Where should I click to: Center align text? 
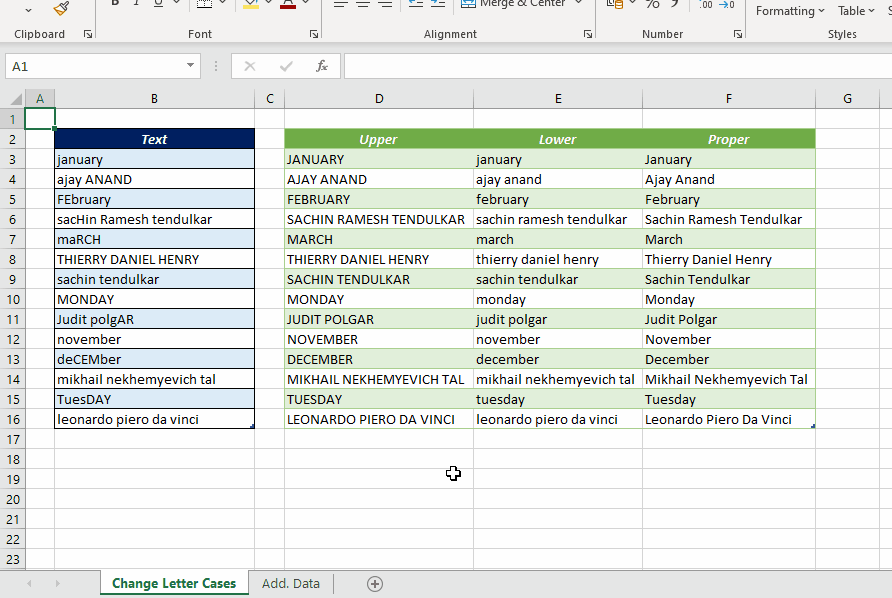pyautogui.click(x=363, y=3)
